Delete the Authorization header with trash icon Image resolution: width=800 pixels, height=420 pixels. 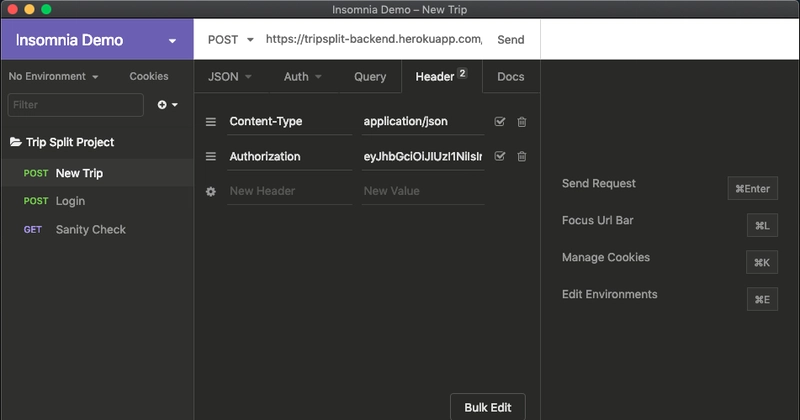click(521, 156)
